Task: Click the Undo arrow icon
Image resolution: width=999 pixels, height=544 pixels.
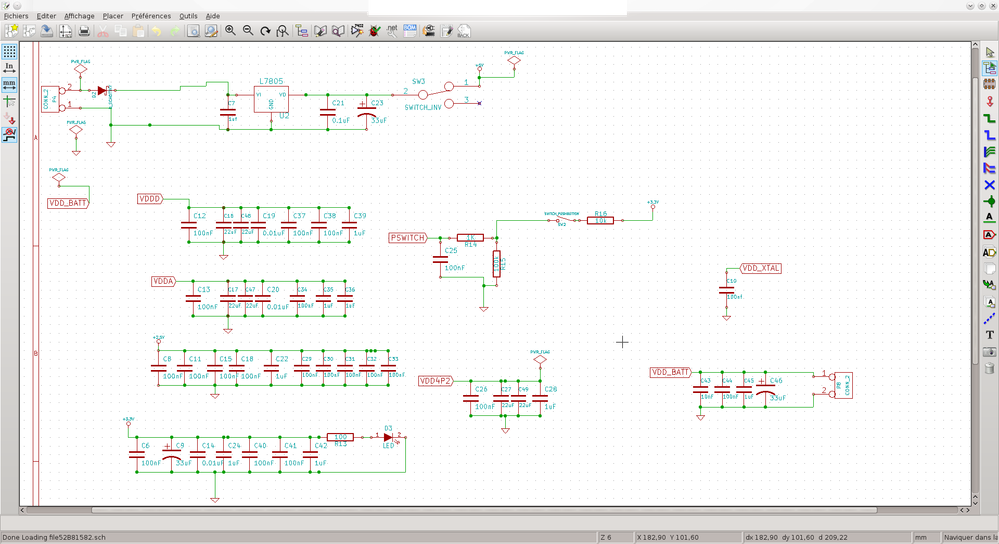Action: tap(156, 31)
